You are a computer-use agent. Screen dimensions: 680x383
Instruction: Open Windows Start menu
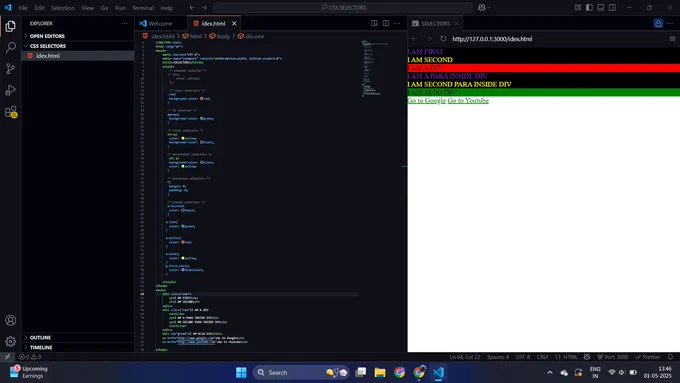[241, 372]
